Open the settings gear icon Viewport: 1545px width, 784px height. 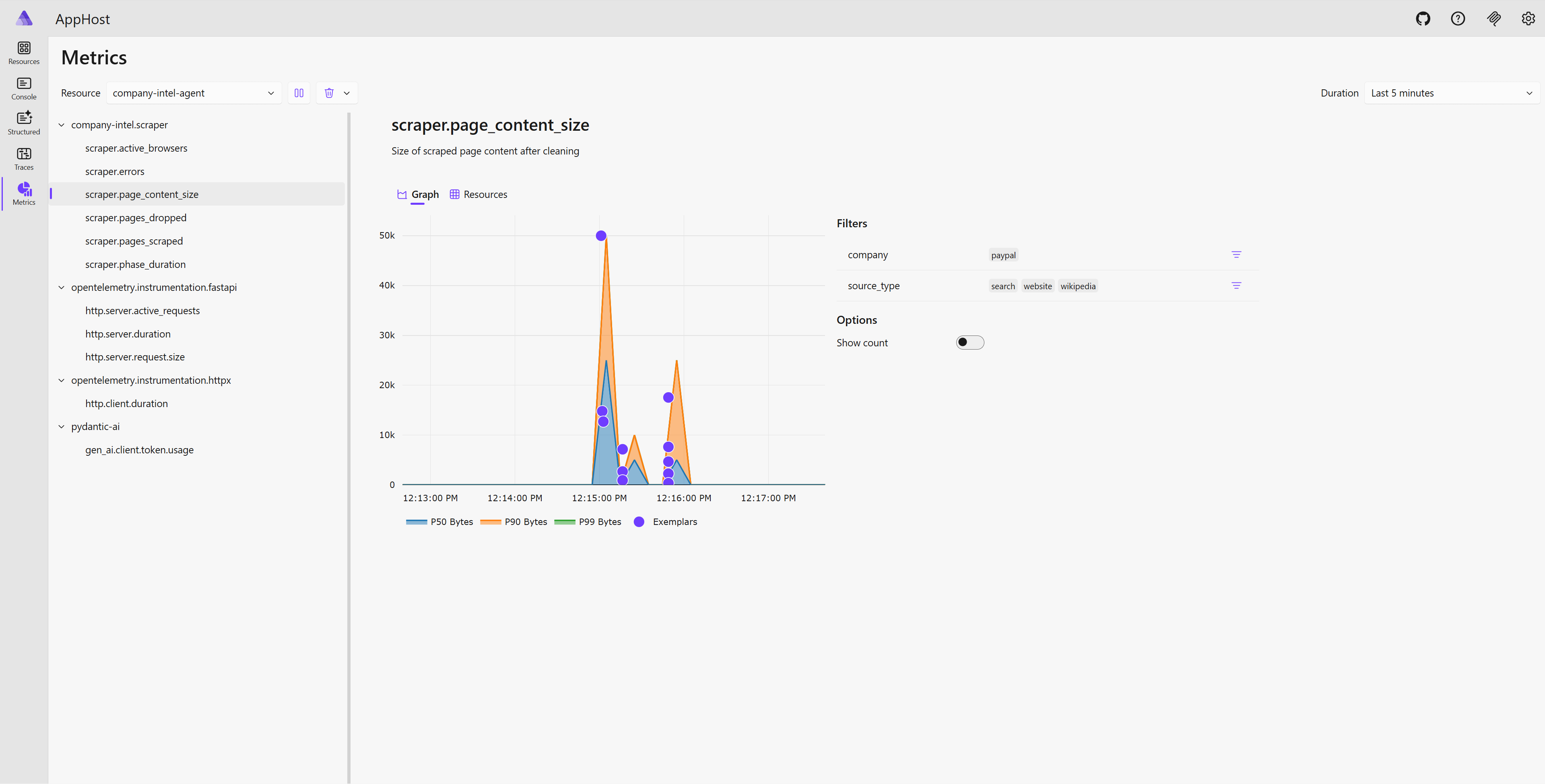1528,19
